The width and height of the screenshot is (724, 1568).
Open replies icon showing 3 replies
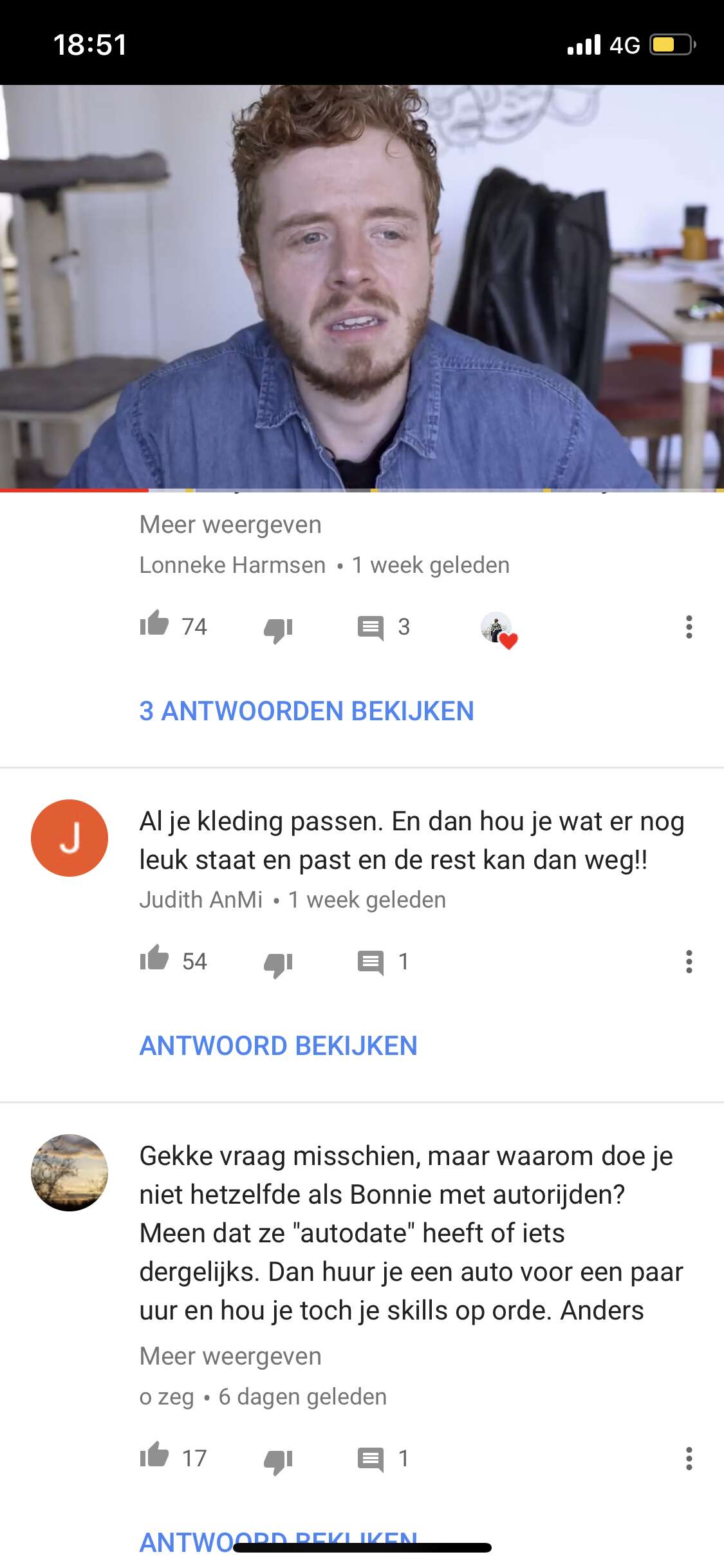(371, 628)
